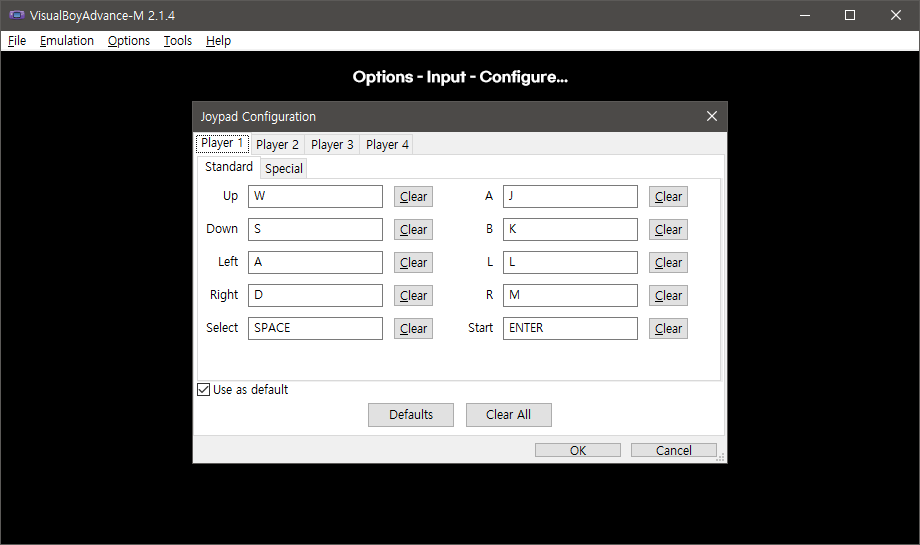This screenshot has width=920, height=545.
Task: Clear the Select key binding
Action: (x=414, y=328)
